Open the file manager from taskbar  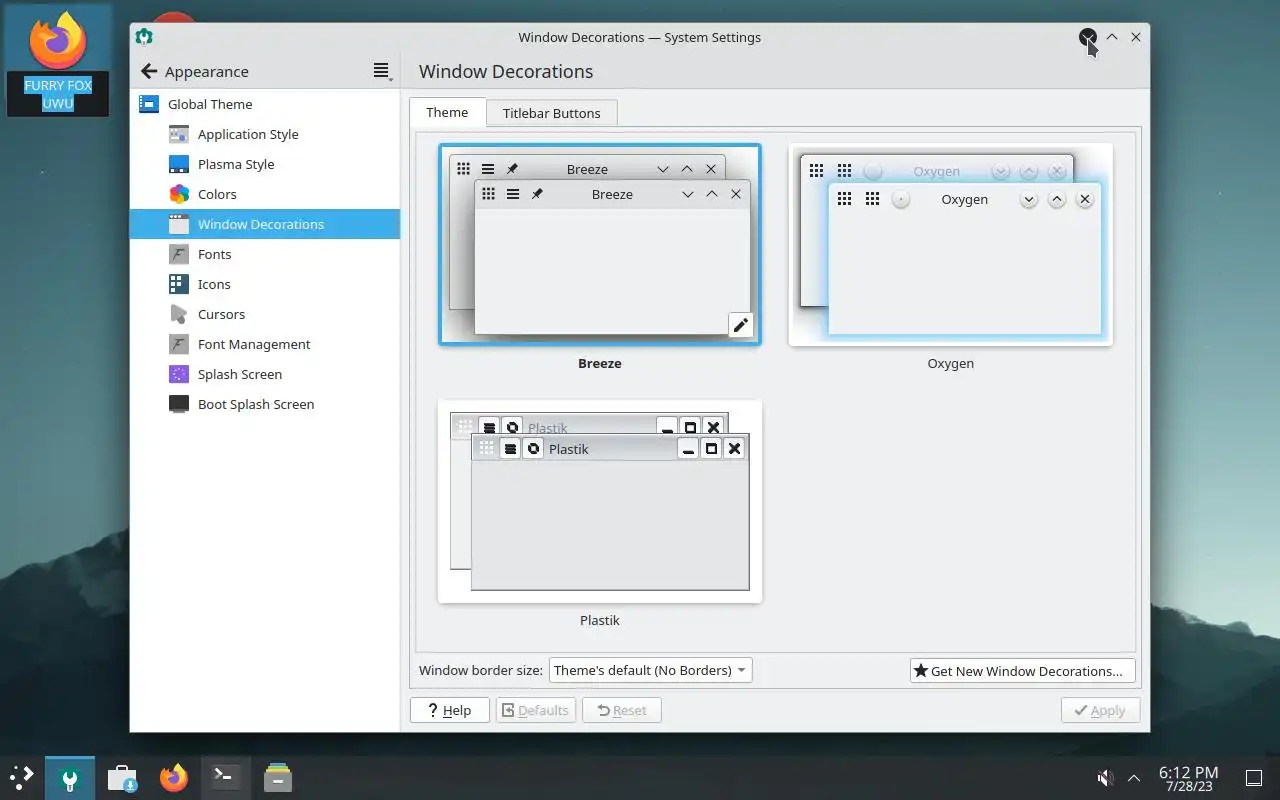coord(277,777)
